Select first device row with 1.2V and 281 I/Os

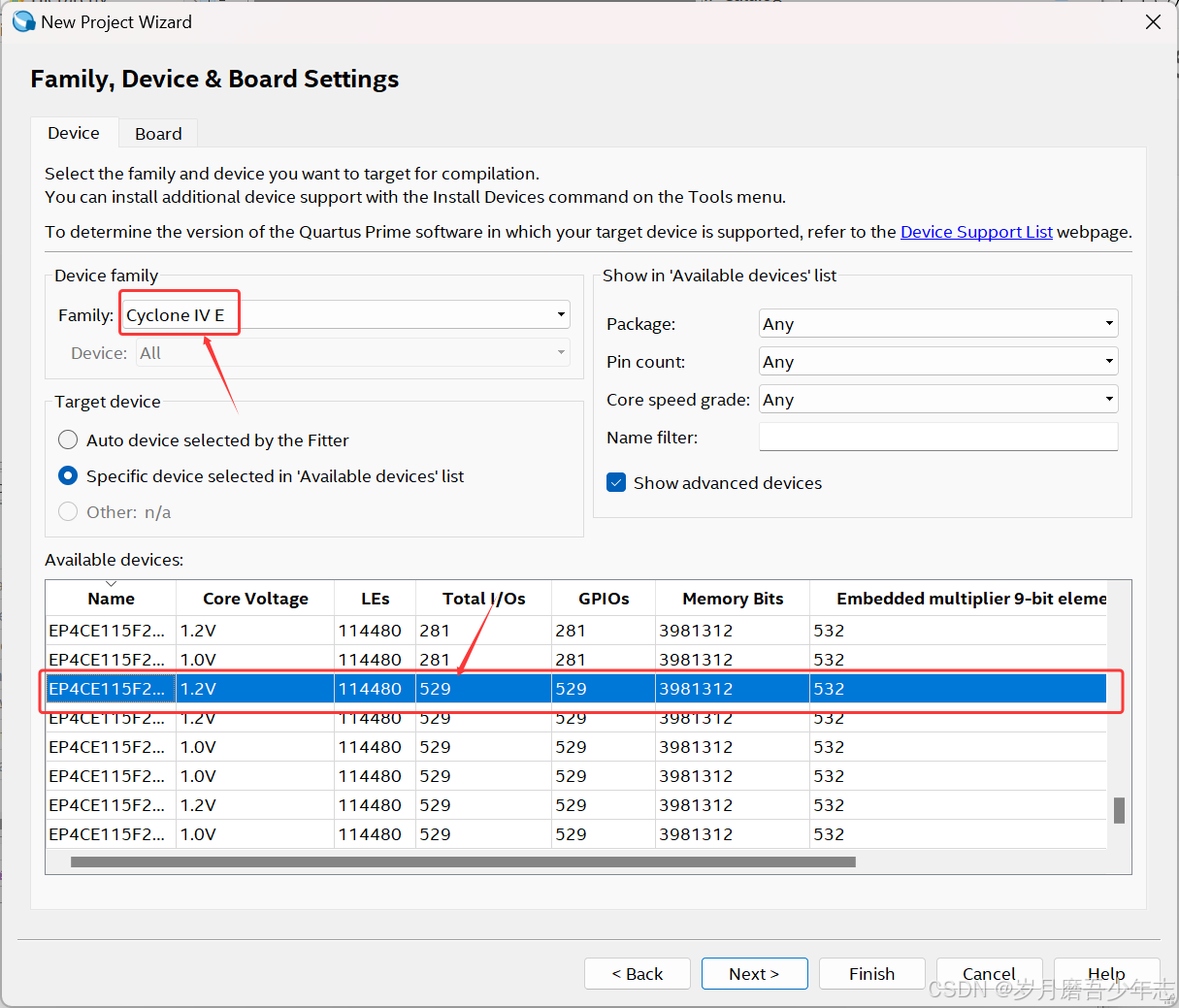tap(576, 631)
